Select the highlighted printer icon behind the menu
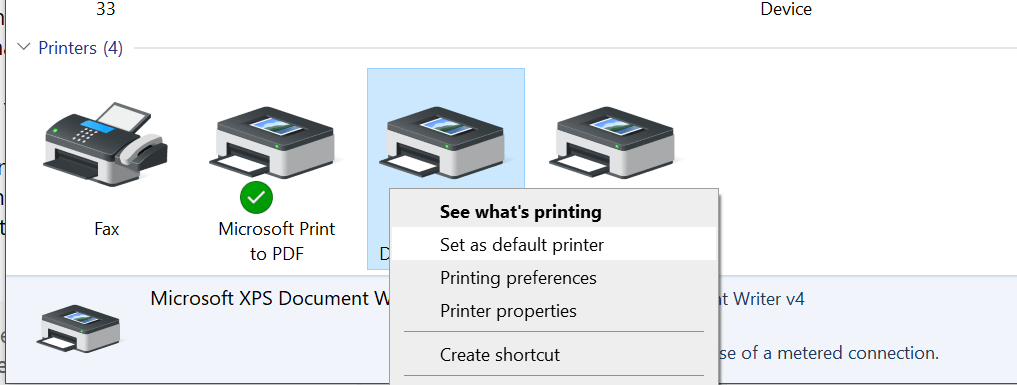This screenshot has width=1017, height=385. (445, 143)
